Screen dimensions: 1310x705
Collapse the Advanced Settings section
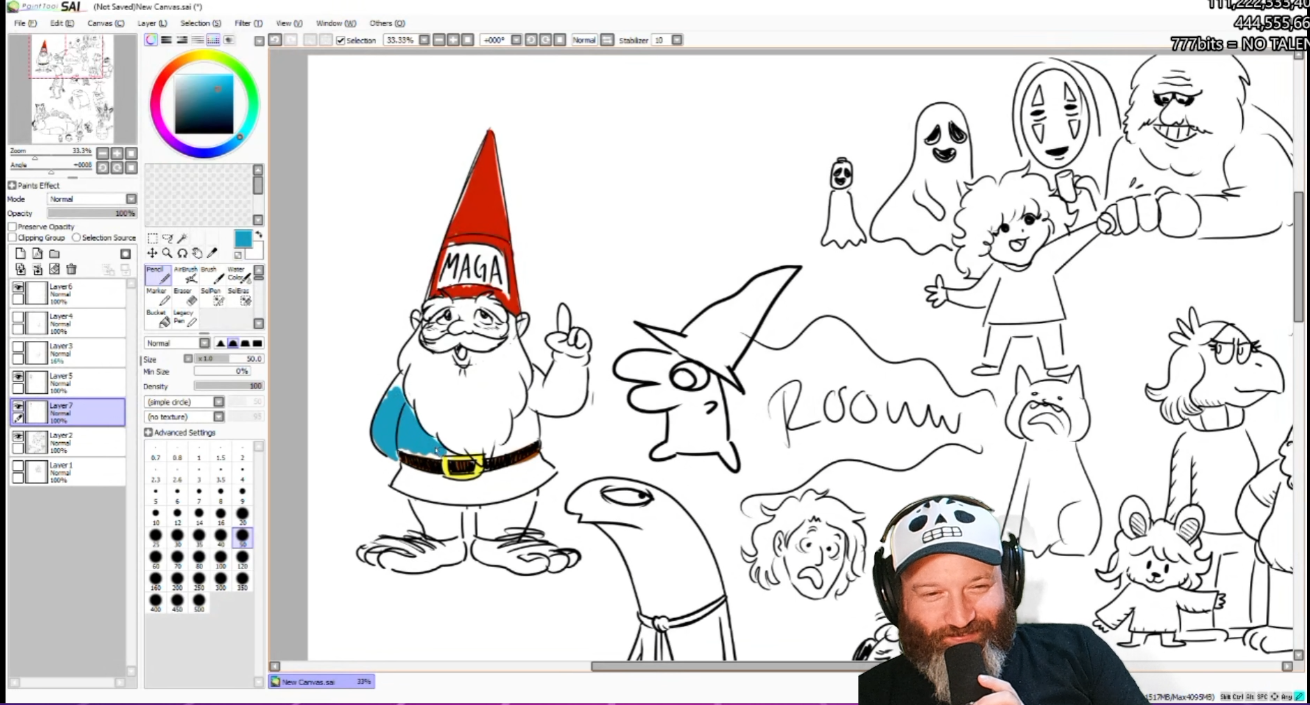[x=149, y=433]
